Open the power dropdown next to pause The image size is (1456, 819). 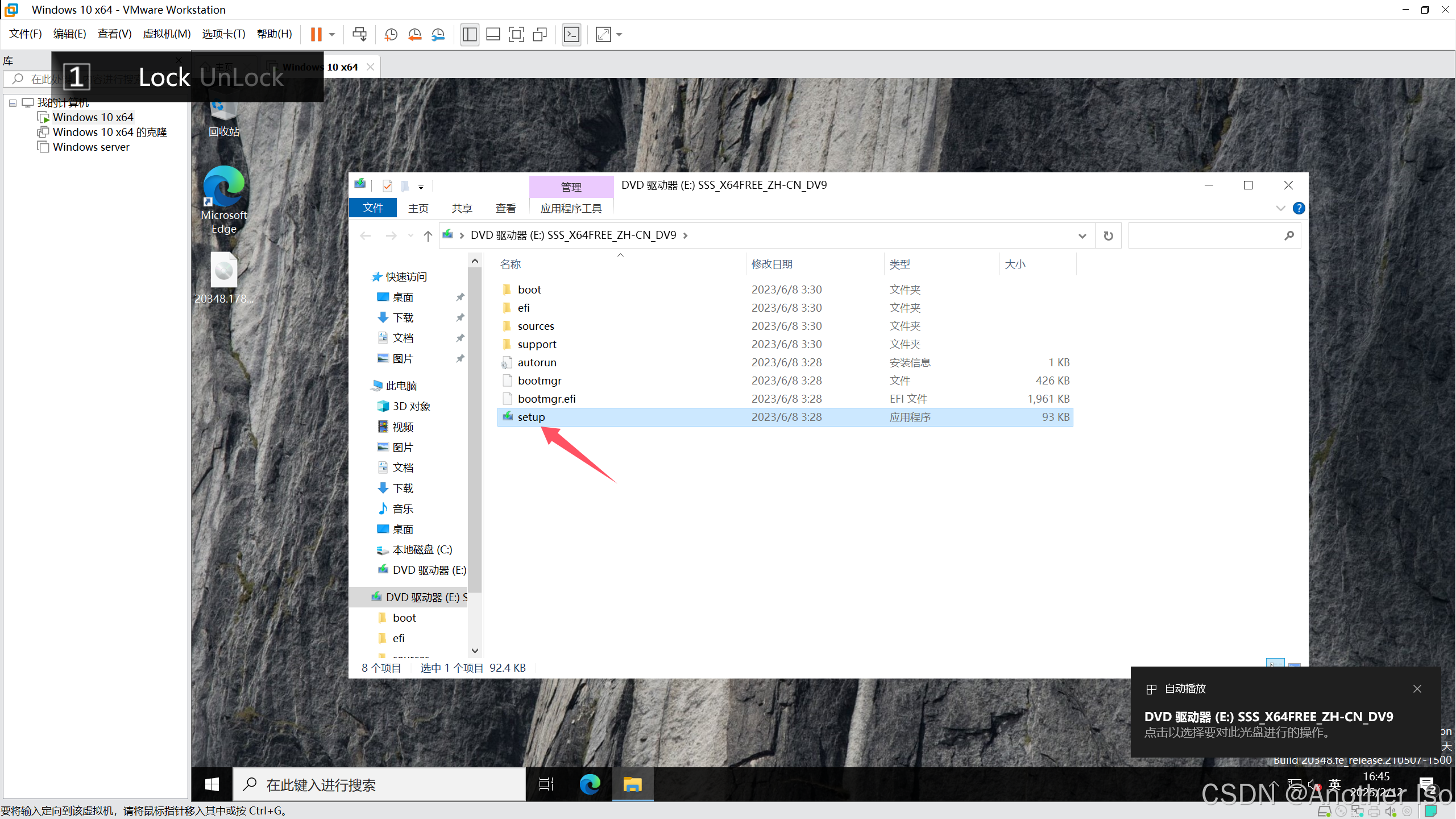tap(332, 35)
